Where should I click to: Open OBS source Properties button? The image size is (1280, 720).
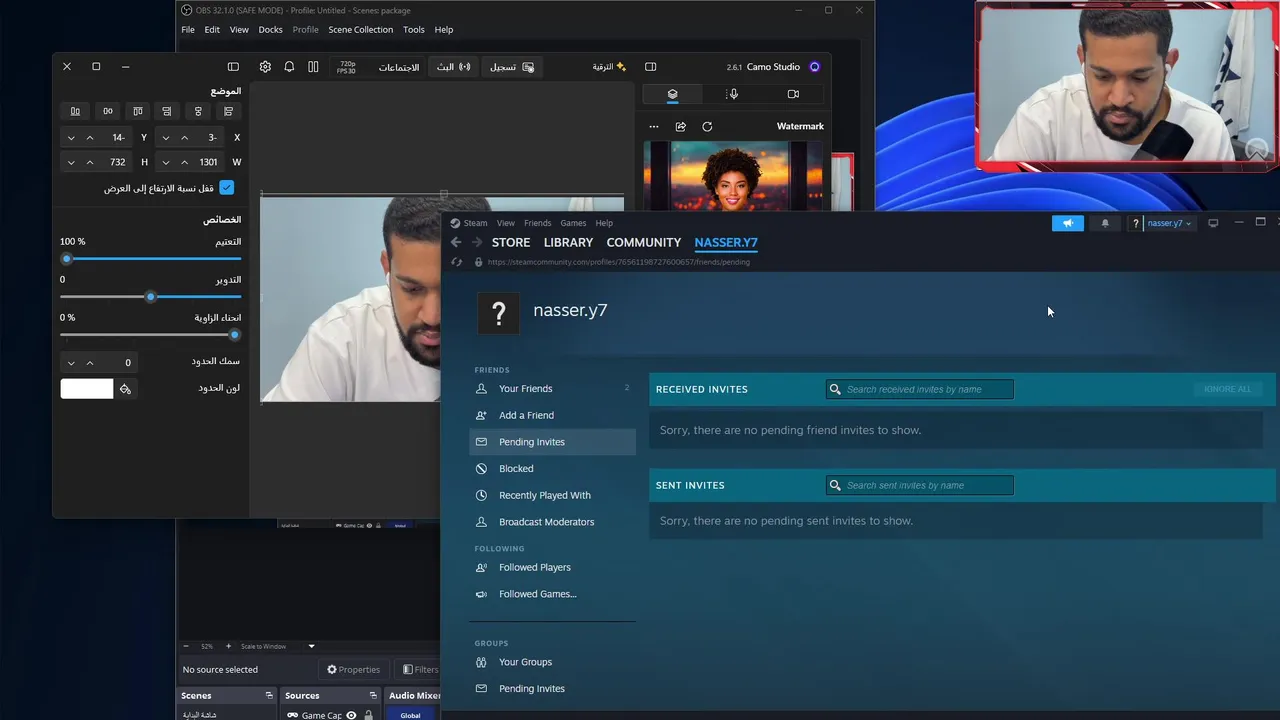tap(354, 670)
